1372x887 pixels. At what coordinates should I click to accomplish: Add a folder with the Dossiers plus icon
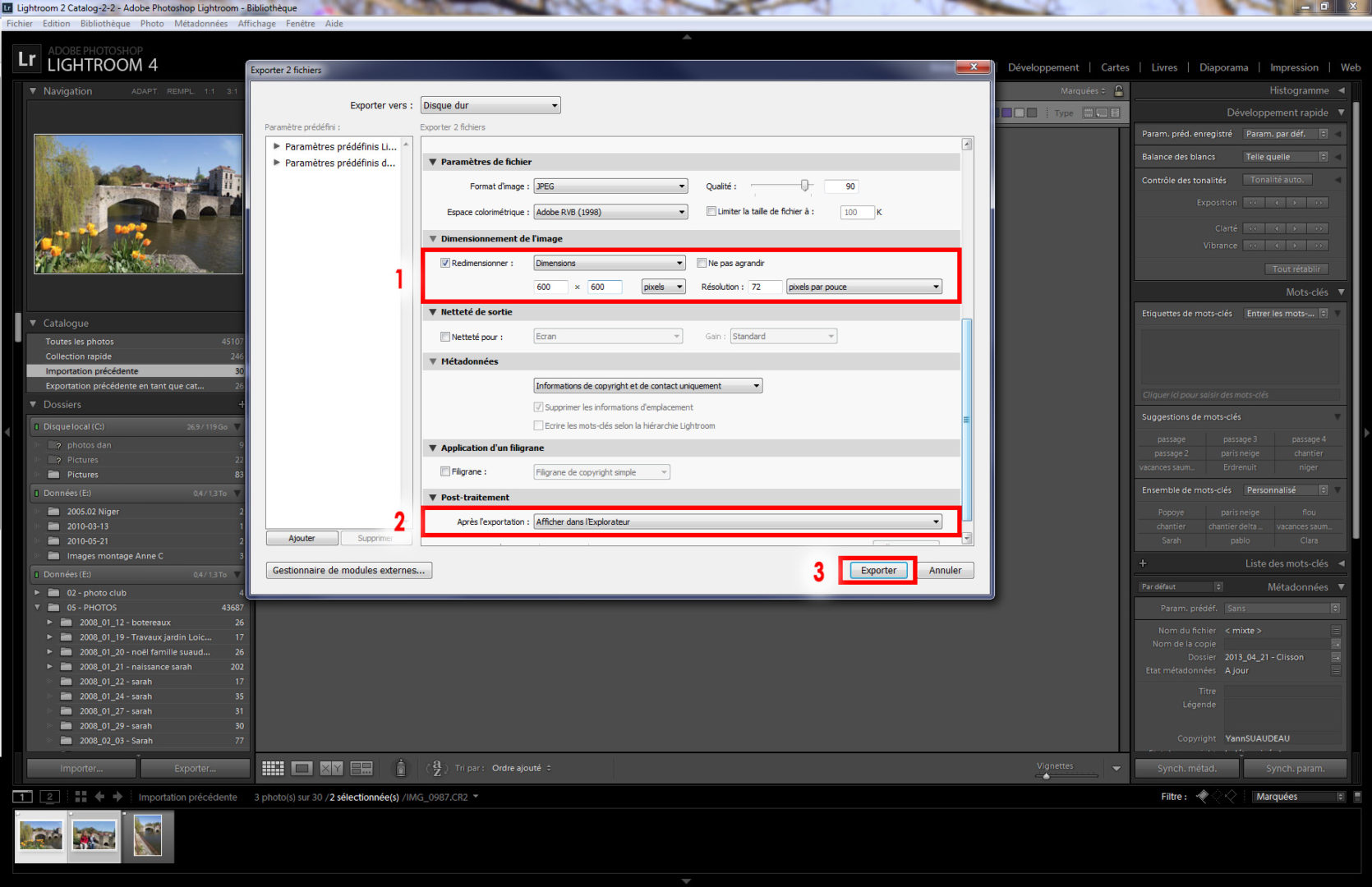click(x=242, y=404)
